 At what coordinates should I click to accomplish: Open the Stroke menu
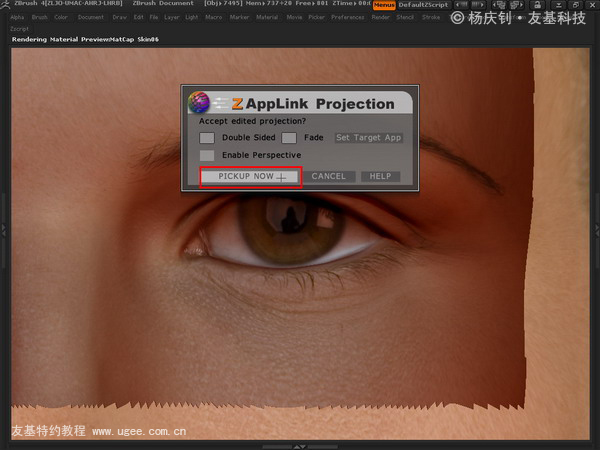[x=431, y=17]
